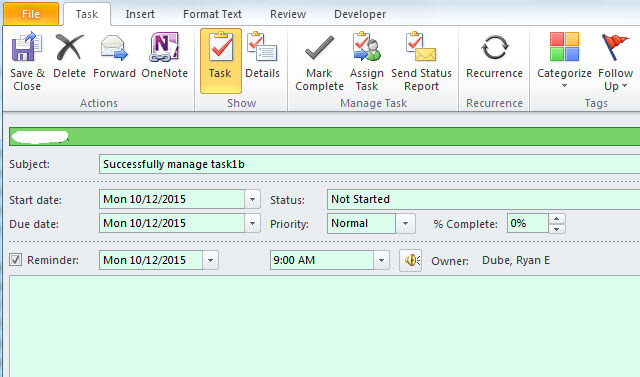Viewport: 640px width, 377px height.
Task: Open the Recurrence settings
Action: (494, 56)
